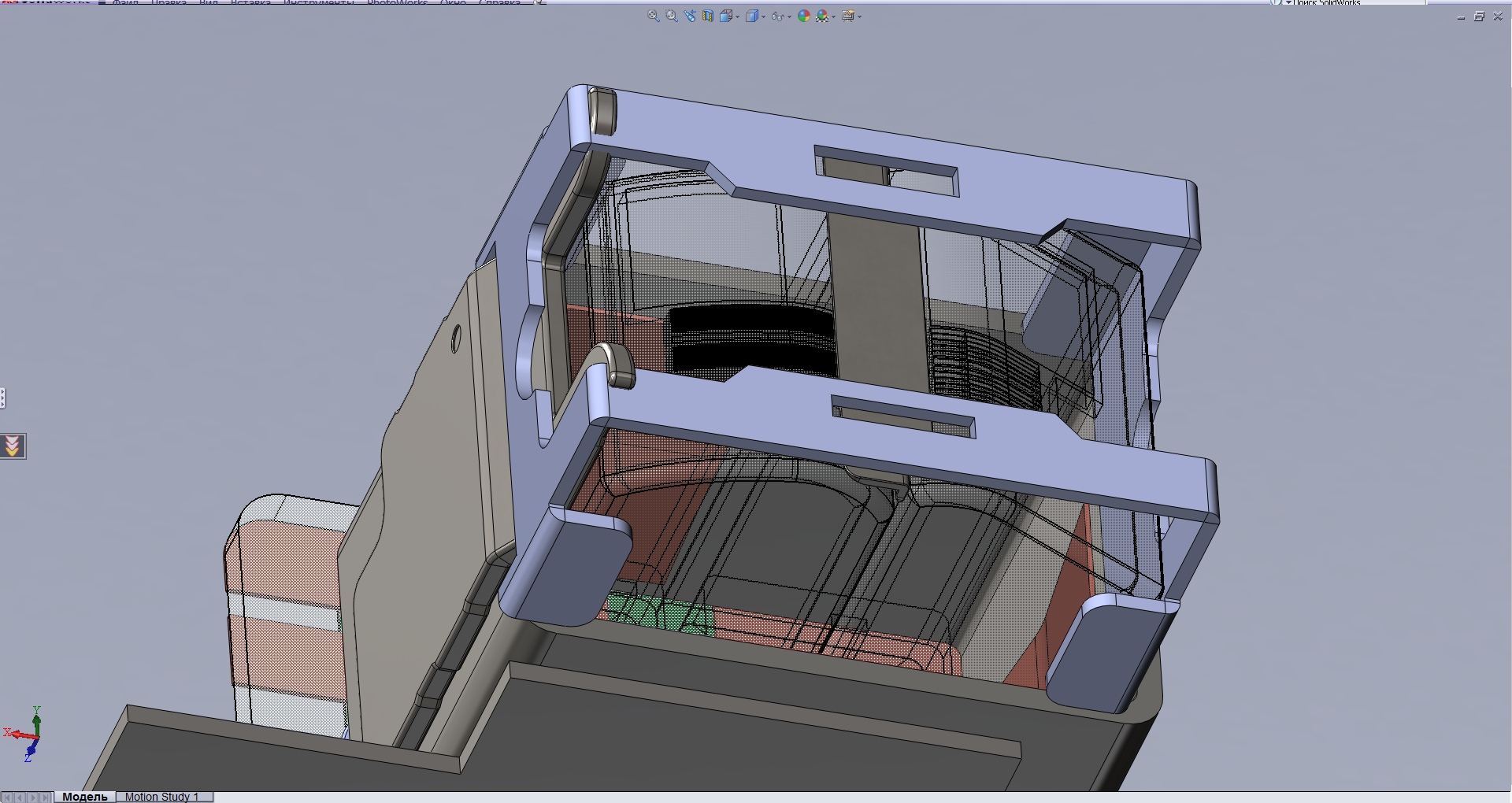Close the document window
Screen dimensions: 1512x803
(1498, 17)
